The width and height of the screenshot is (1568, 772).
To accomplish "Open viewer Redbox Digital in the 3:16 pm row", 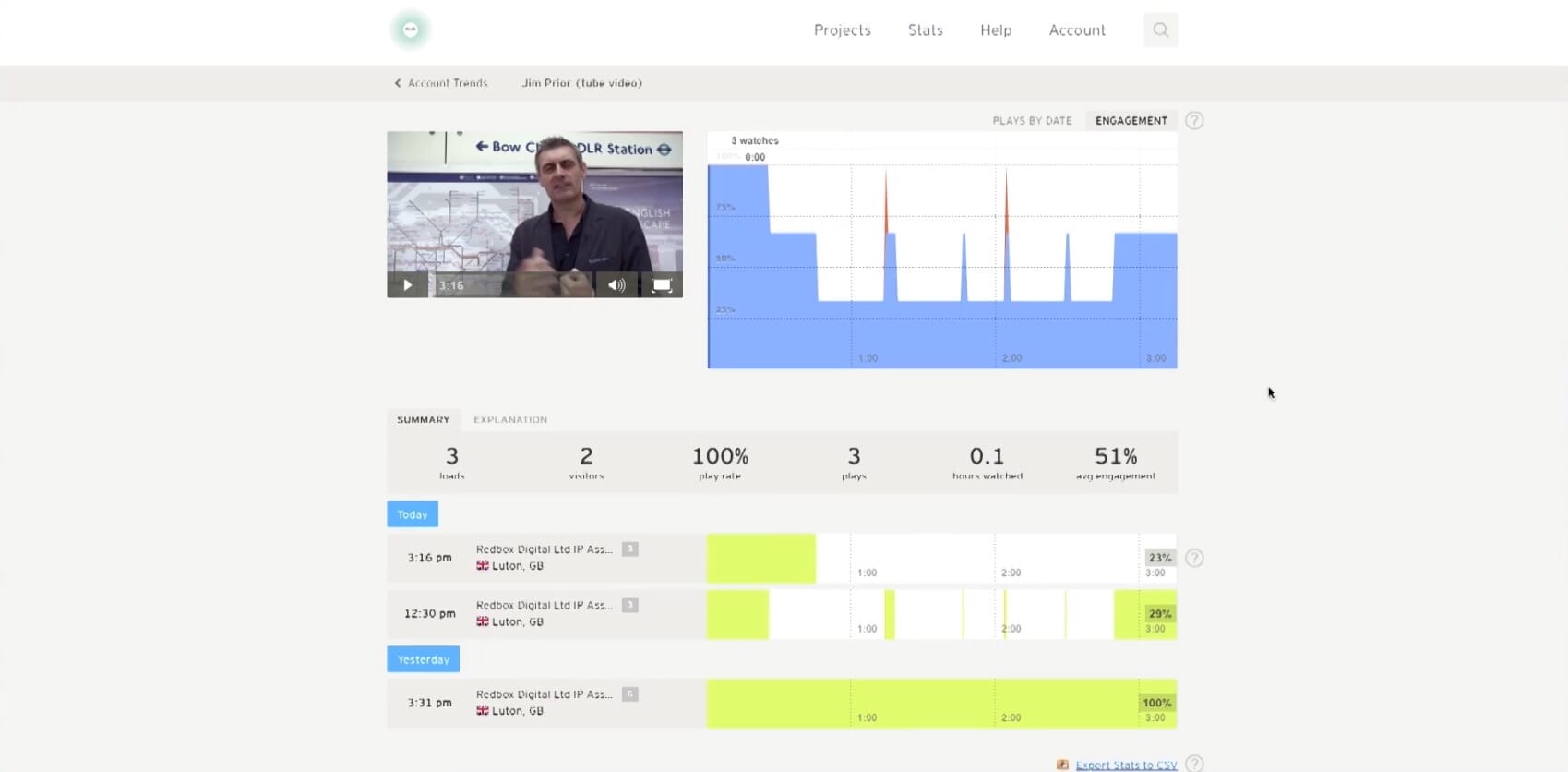I will (545, 549).
